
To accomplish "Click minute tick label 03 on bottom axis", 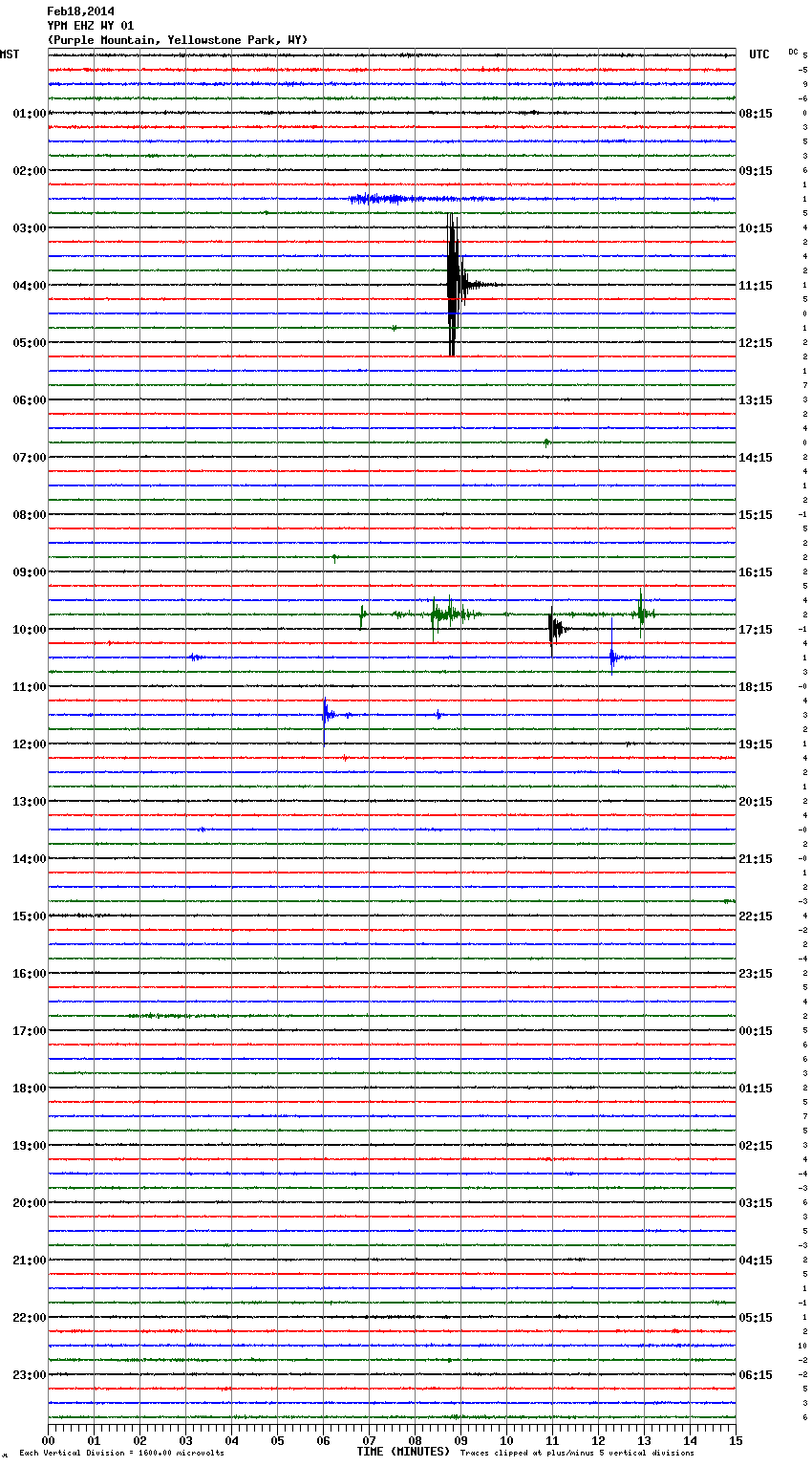I will 185,1440.
